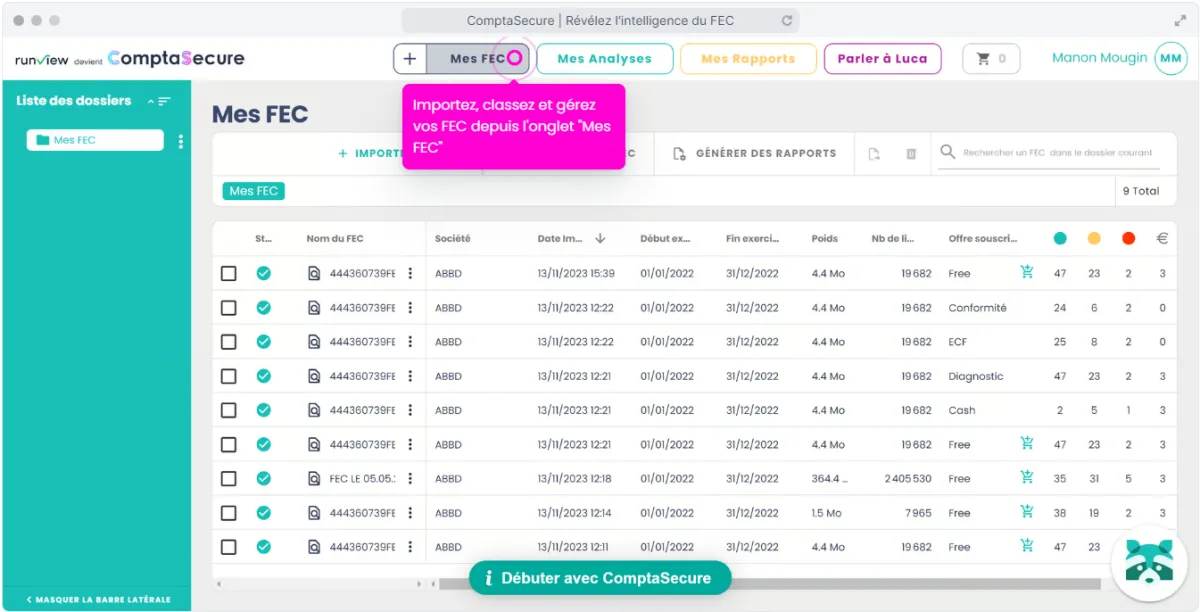1200x612 pixels.
Task: Open the three-dot menu on FEC LE 05.05 row
Action: tap(410, 479)
